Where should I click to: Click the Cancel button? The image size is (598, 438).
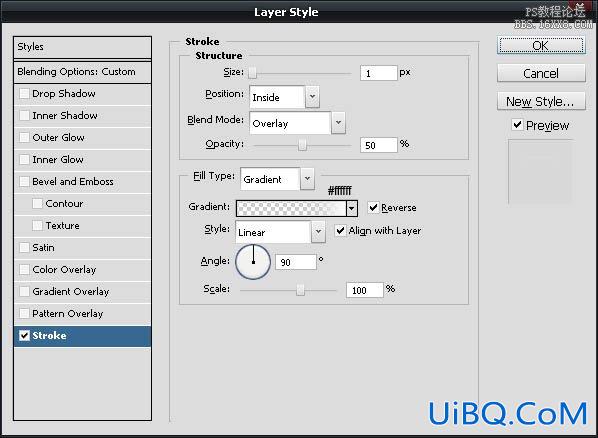point(541,73)
